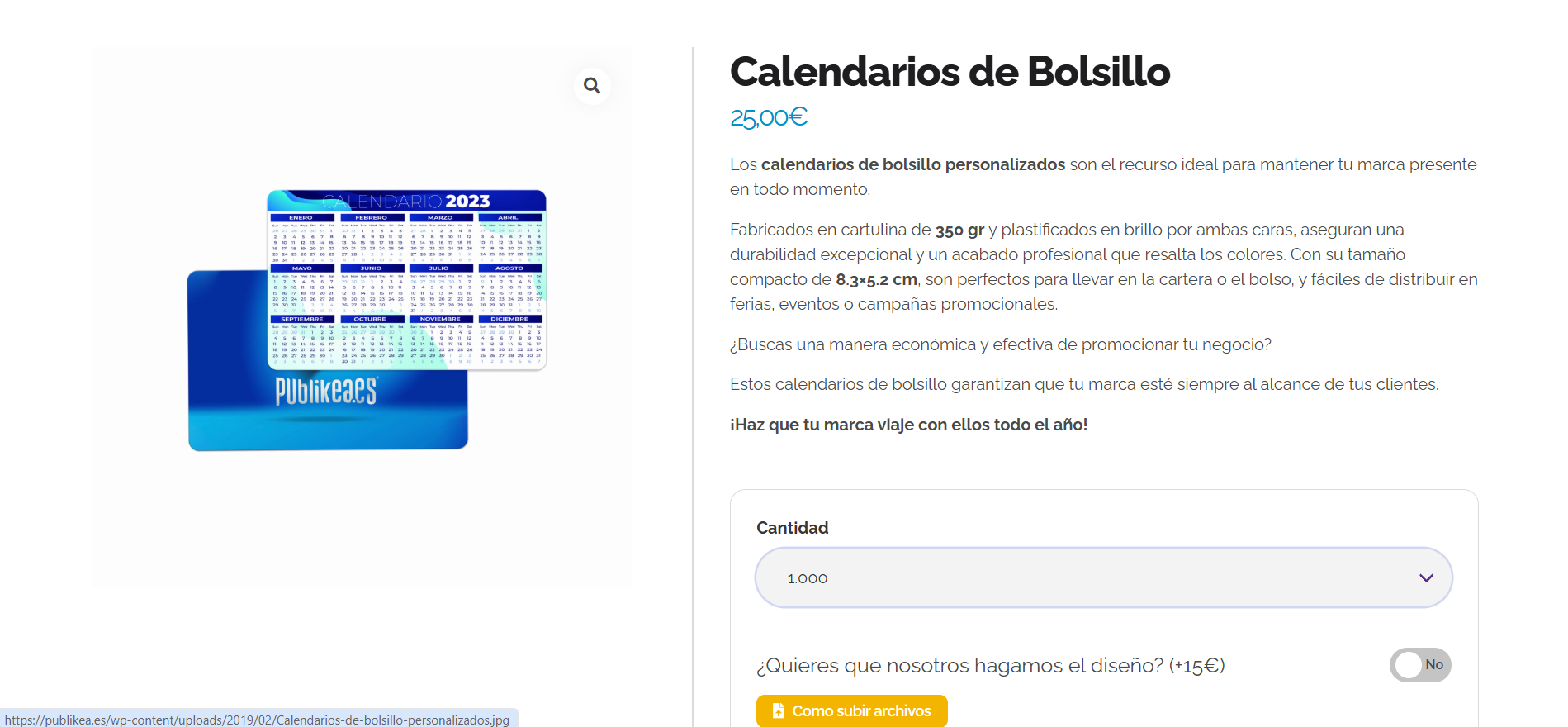Click the "Calendarios de Bolsillo" heading
This screenshot has width=1568, height=727.
click(x=950, y=72)
